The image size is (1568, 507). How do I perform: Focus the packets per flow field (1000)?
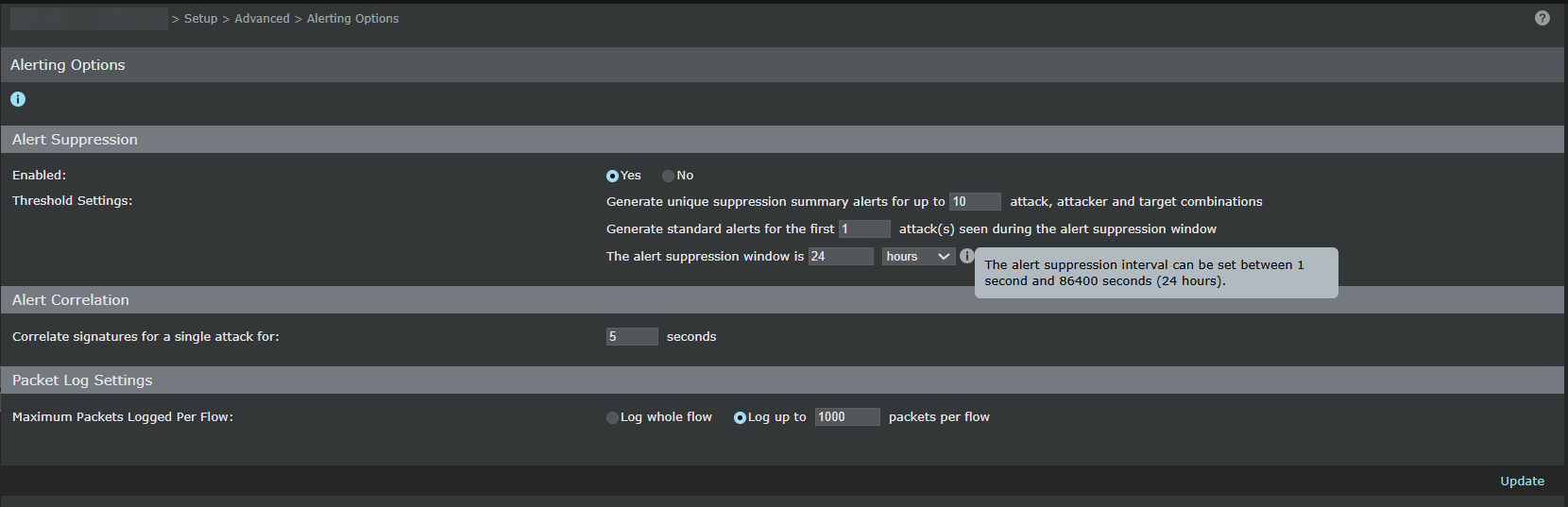coord(847,416)
